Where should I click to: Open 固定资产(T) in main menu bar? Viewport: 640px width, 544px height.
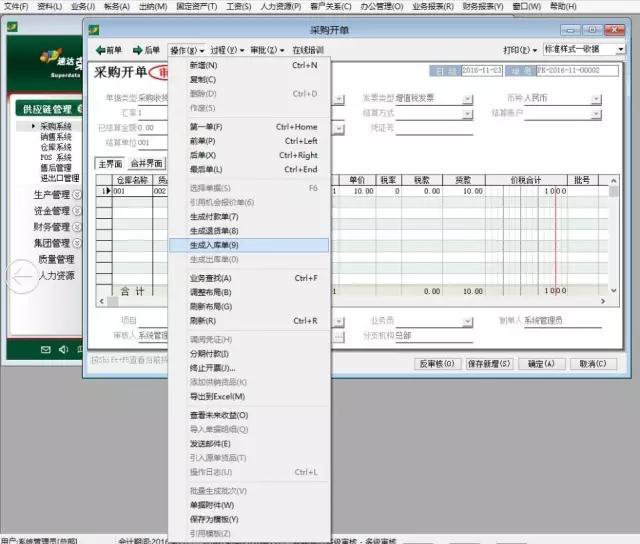(196, 7)
